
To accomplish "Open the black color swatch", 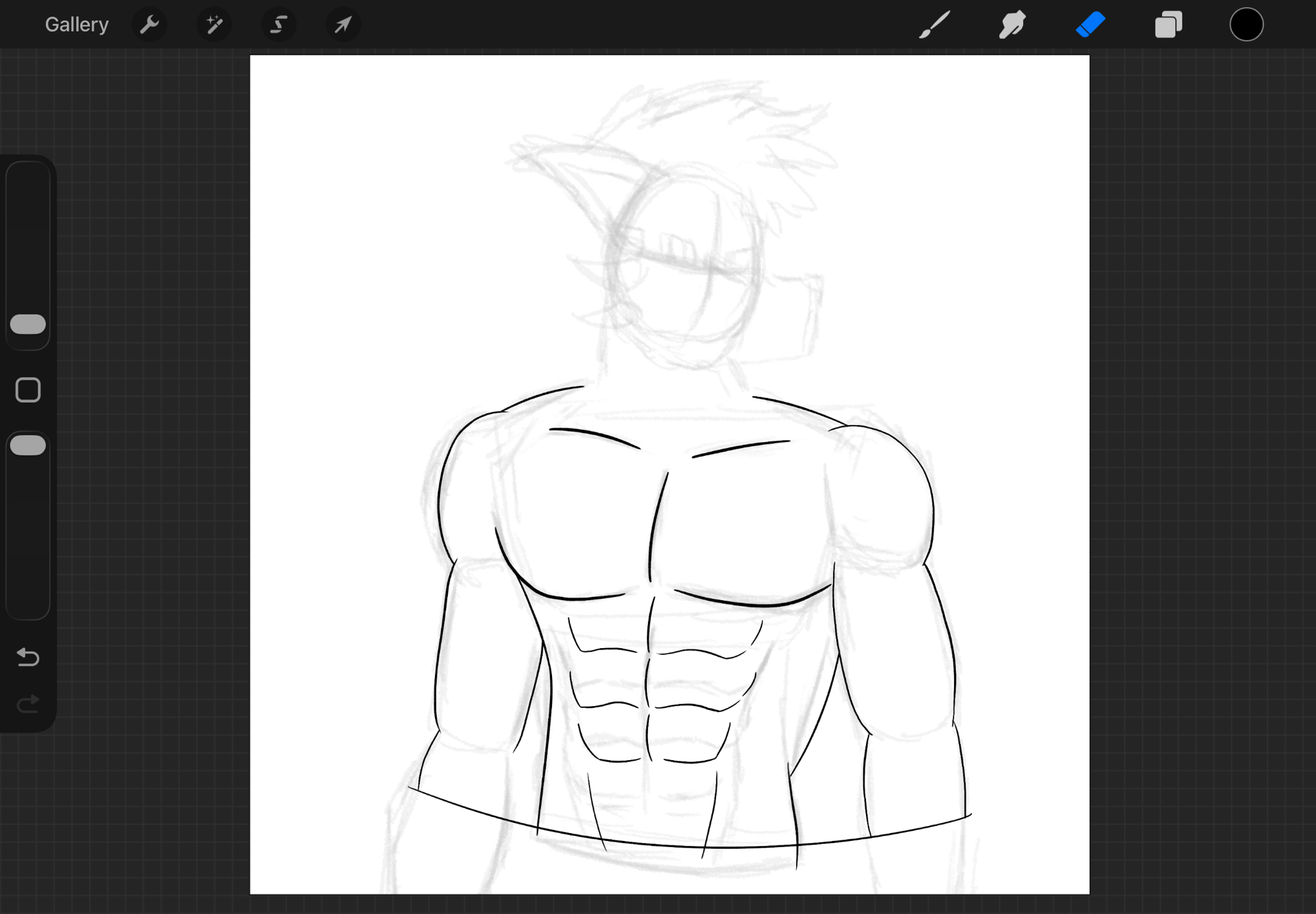I will pyautogui.click(x=1246, y=25).
